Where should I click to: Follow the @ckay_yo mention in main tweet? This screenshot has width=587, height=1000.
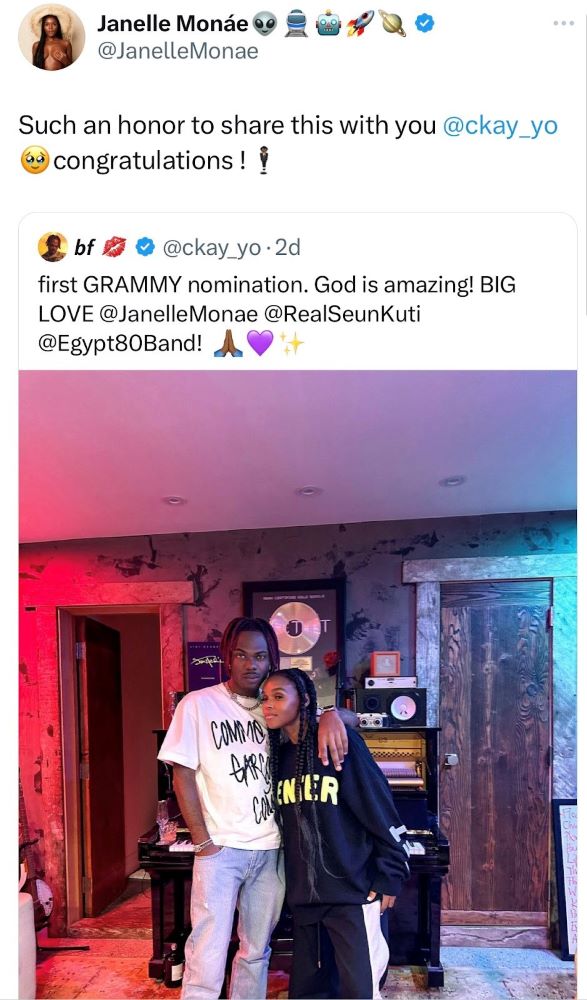click(500, 126)
